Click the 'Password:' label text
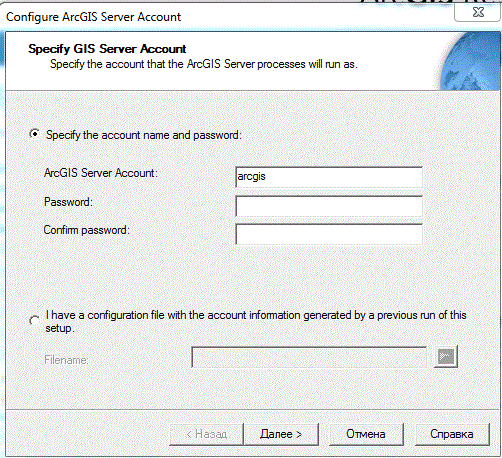 (68, 202)
